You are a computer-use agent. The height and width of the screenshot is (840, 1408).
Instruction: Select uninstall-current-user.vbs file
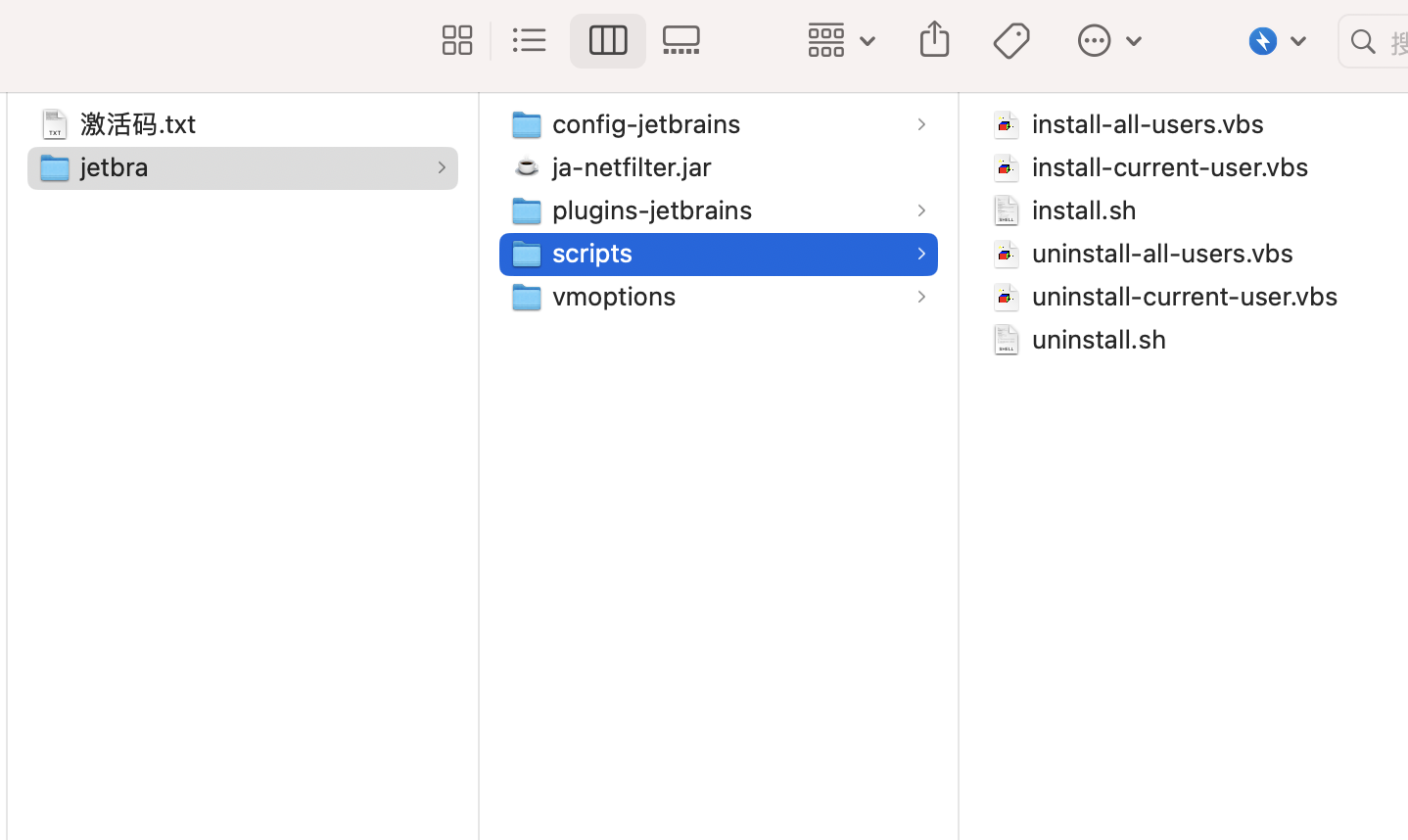coord(1184,297)
